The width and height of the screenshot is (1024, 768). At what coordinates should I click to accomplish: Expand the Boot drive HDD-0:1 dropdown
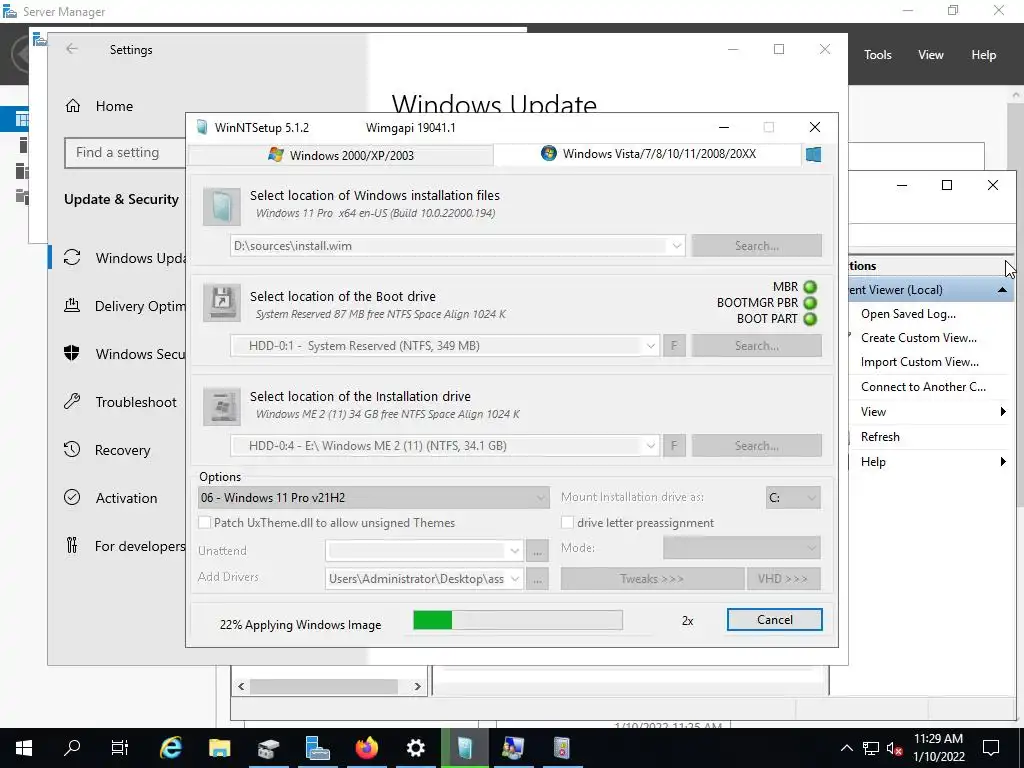pyautogui.click(x=650, y=345)
